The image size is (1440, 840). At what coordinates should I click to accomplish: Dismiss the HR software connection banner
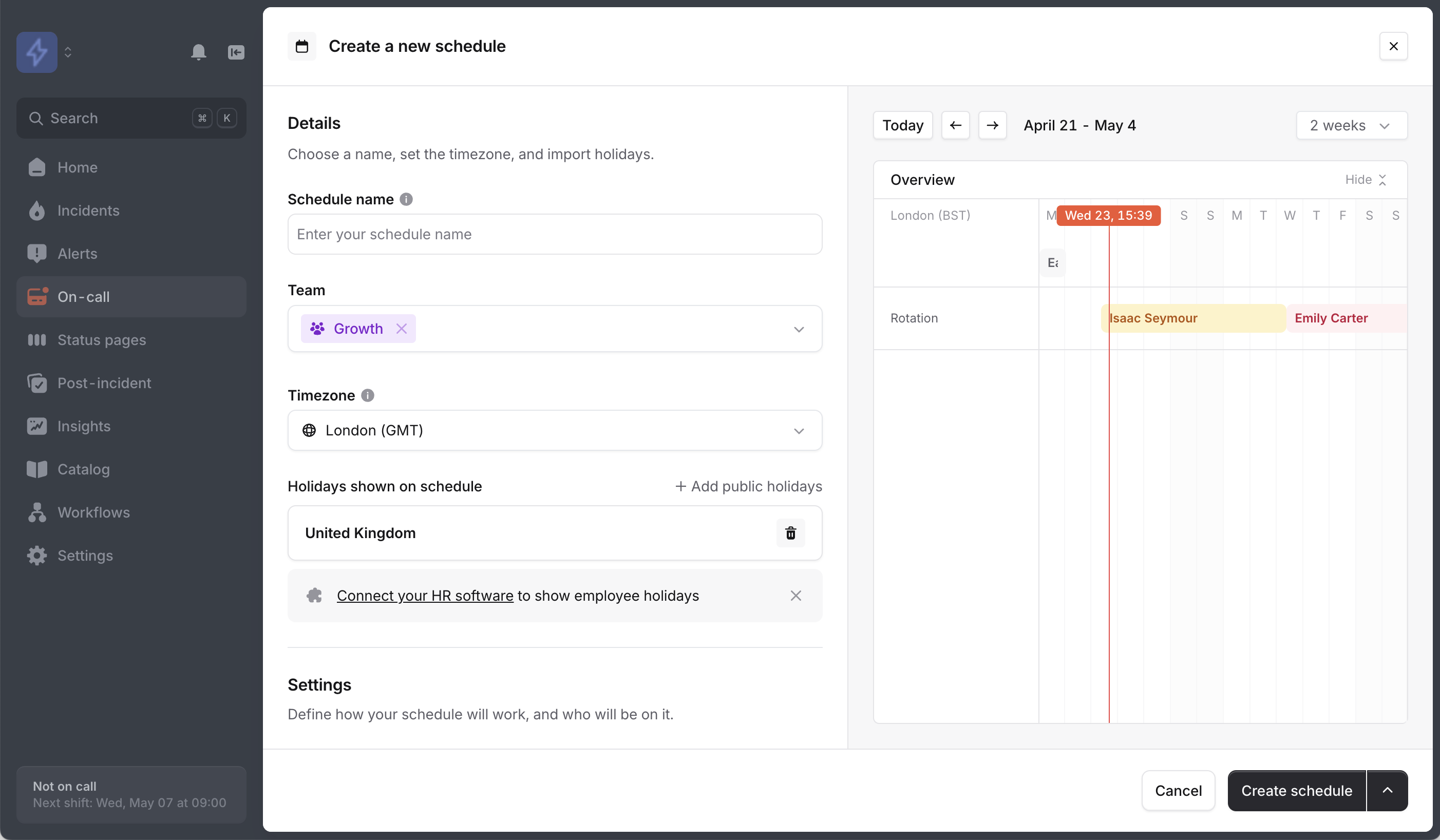(x=795, y=596)
